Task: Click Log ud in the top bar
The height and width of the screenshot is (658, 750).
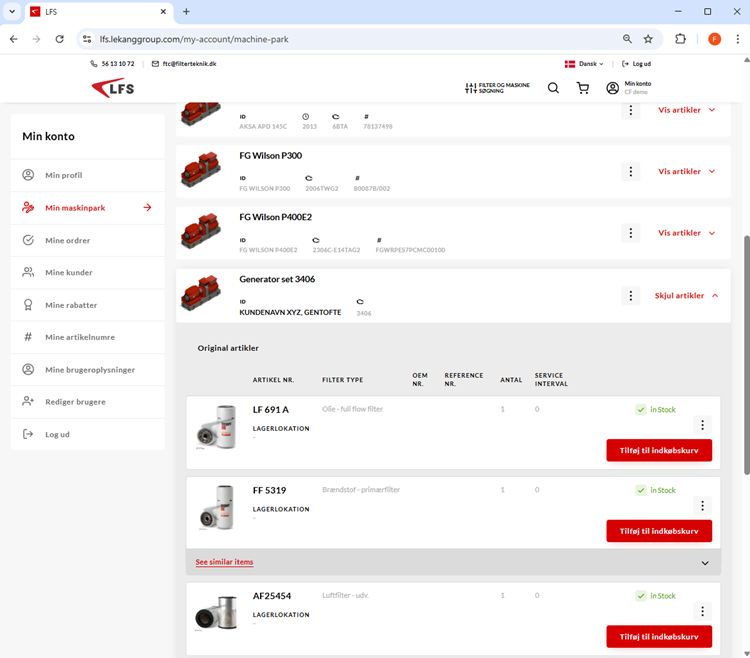Action: [x=636, y=64]
